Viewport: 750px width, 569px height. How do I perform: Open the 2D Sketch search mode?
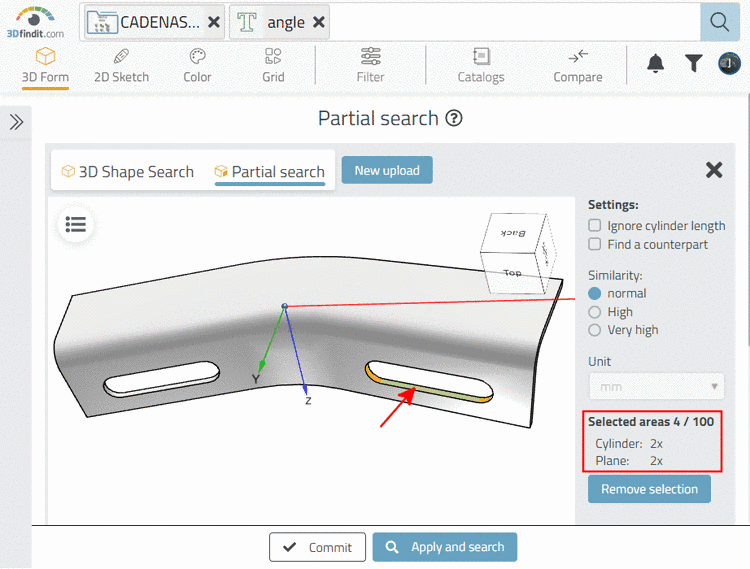[121, 66]
